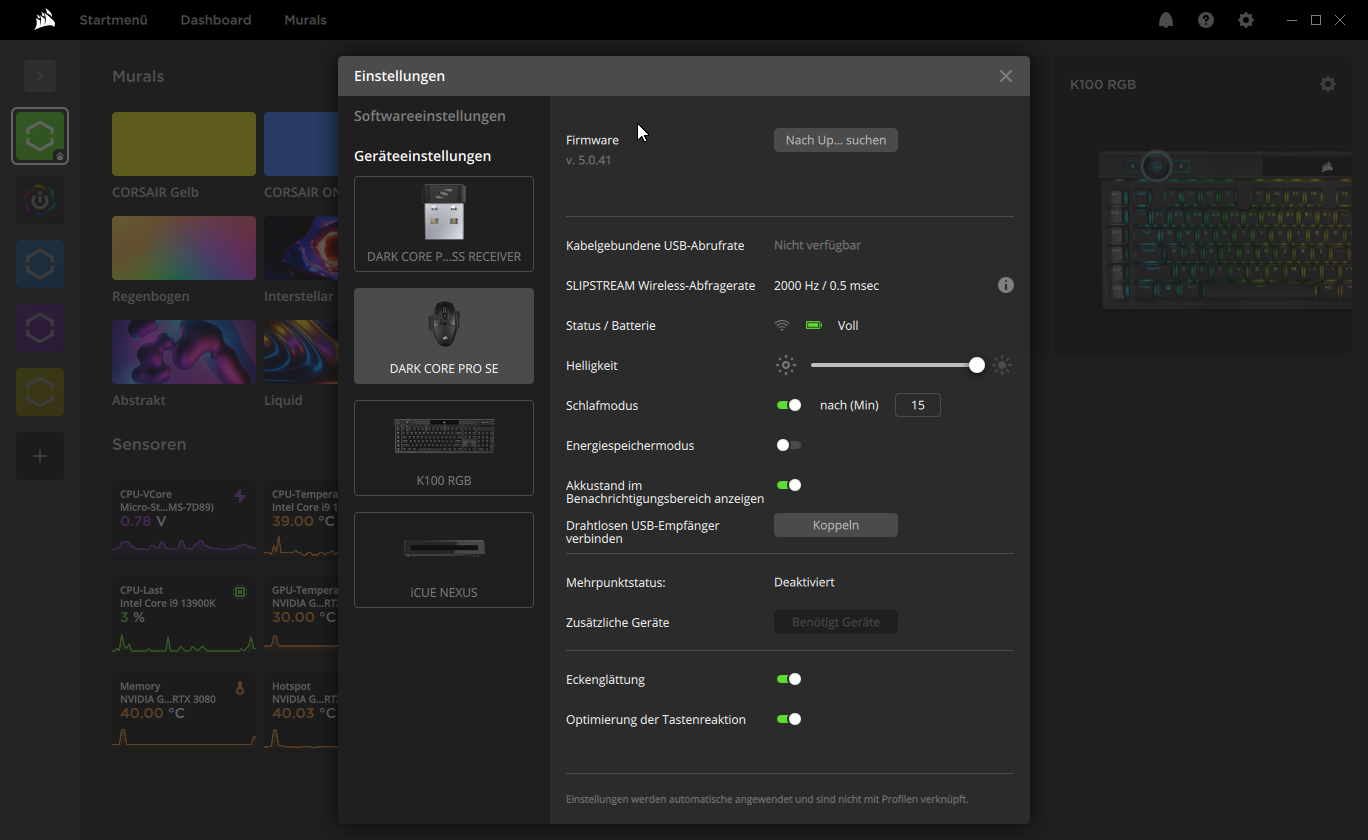Screen dimensions: 1368x840
Task: Adjust the Helligkeit brightness slider handle
Action: point(977,365)
